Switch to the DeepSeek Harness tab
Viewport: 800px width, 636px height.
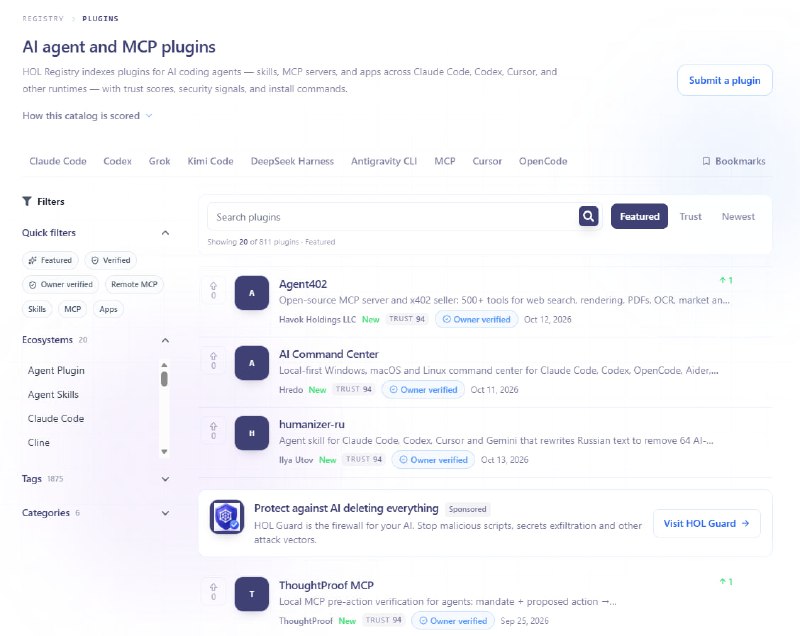(x=292, y=161)
